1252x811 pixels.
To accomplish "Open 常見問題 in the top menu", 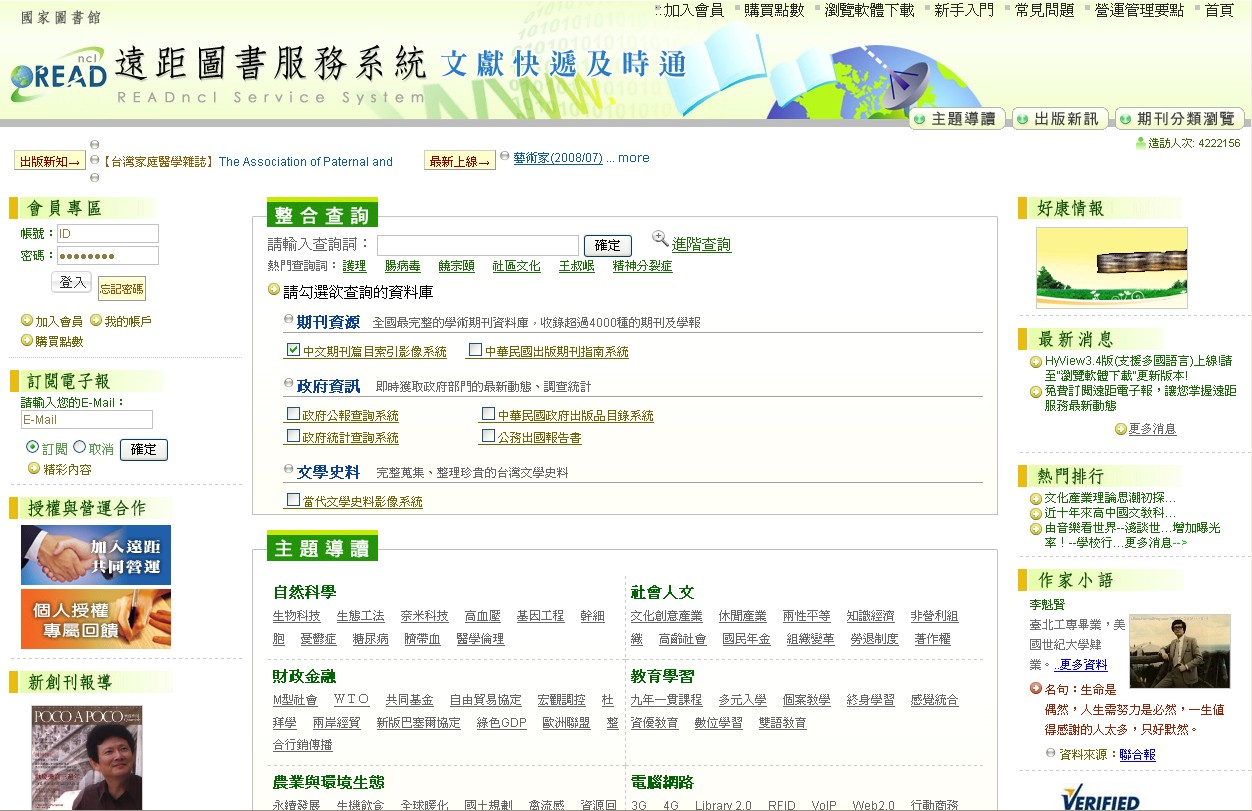I will pos(1044,10).
